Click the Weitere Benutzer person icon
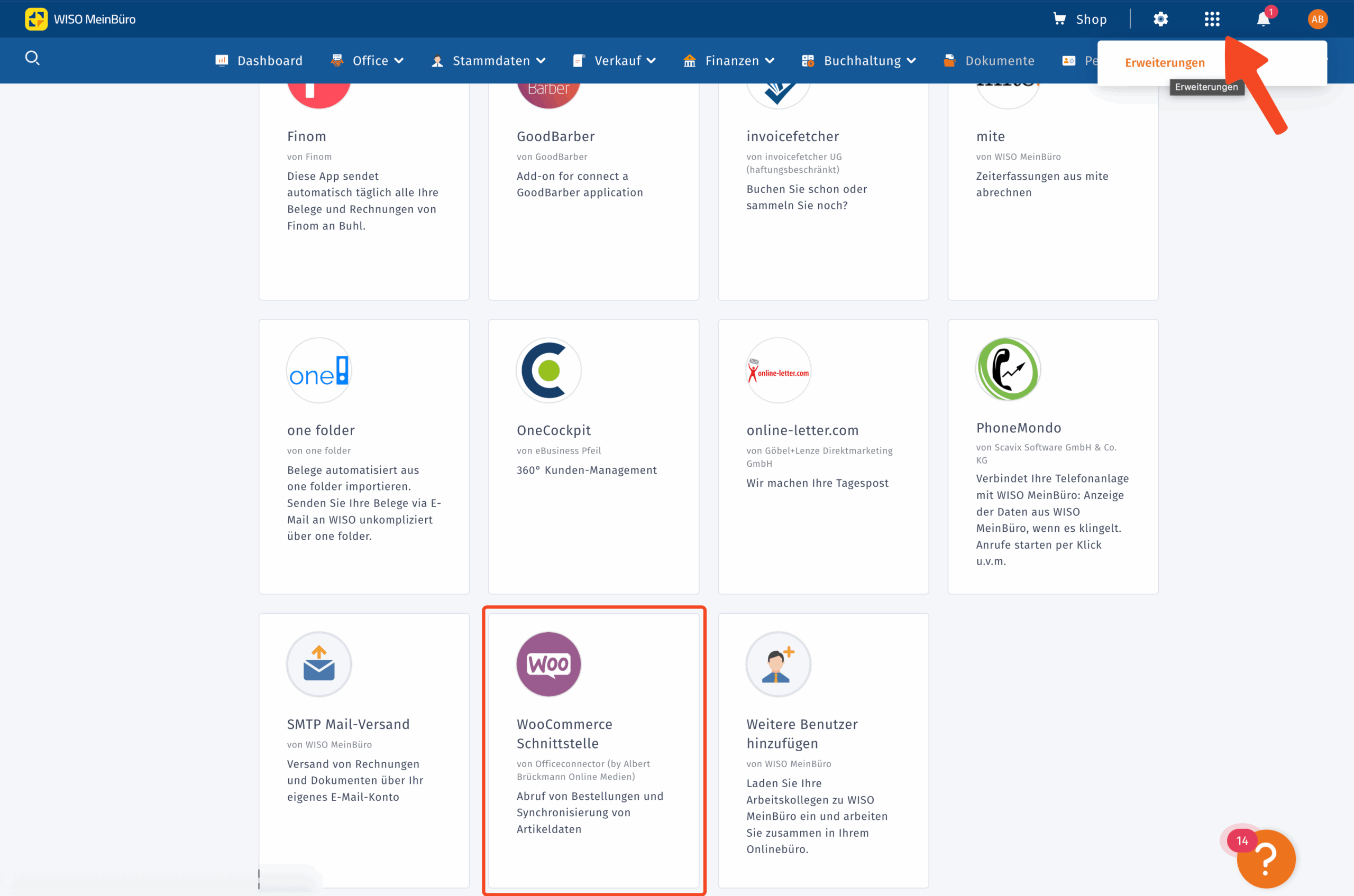1354x896 pixels. pos(778,664)
